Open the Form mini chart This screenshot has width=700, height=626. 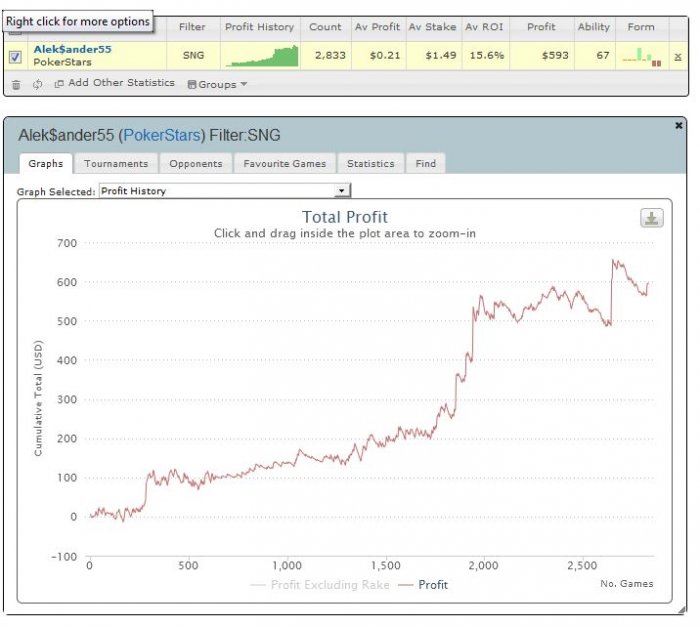click(x=642, y=57)
